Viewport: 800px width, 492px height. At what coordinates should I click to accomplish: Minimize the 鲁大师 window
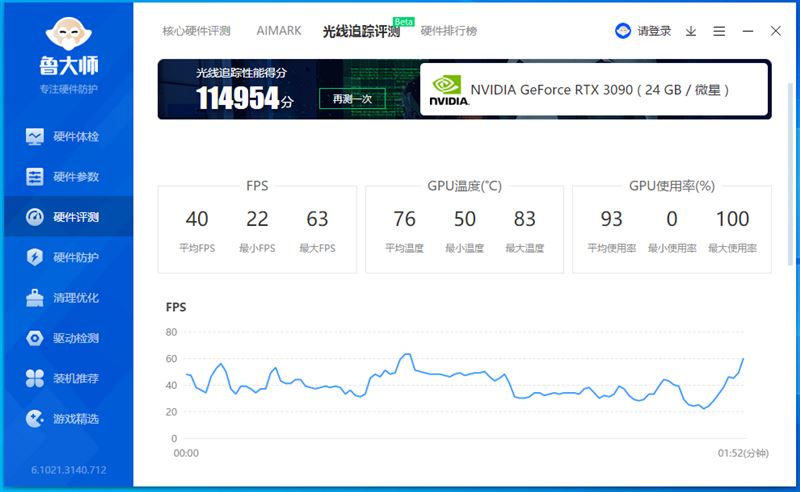point(748,31)
